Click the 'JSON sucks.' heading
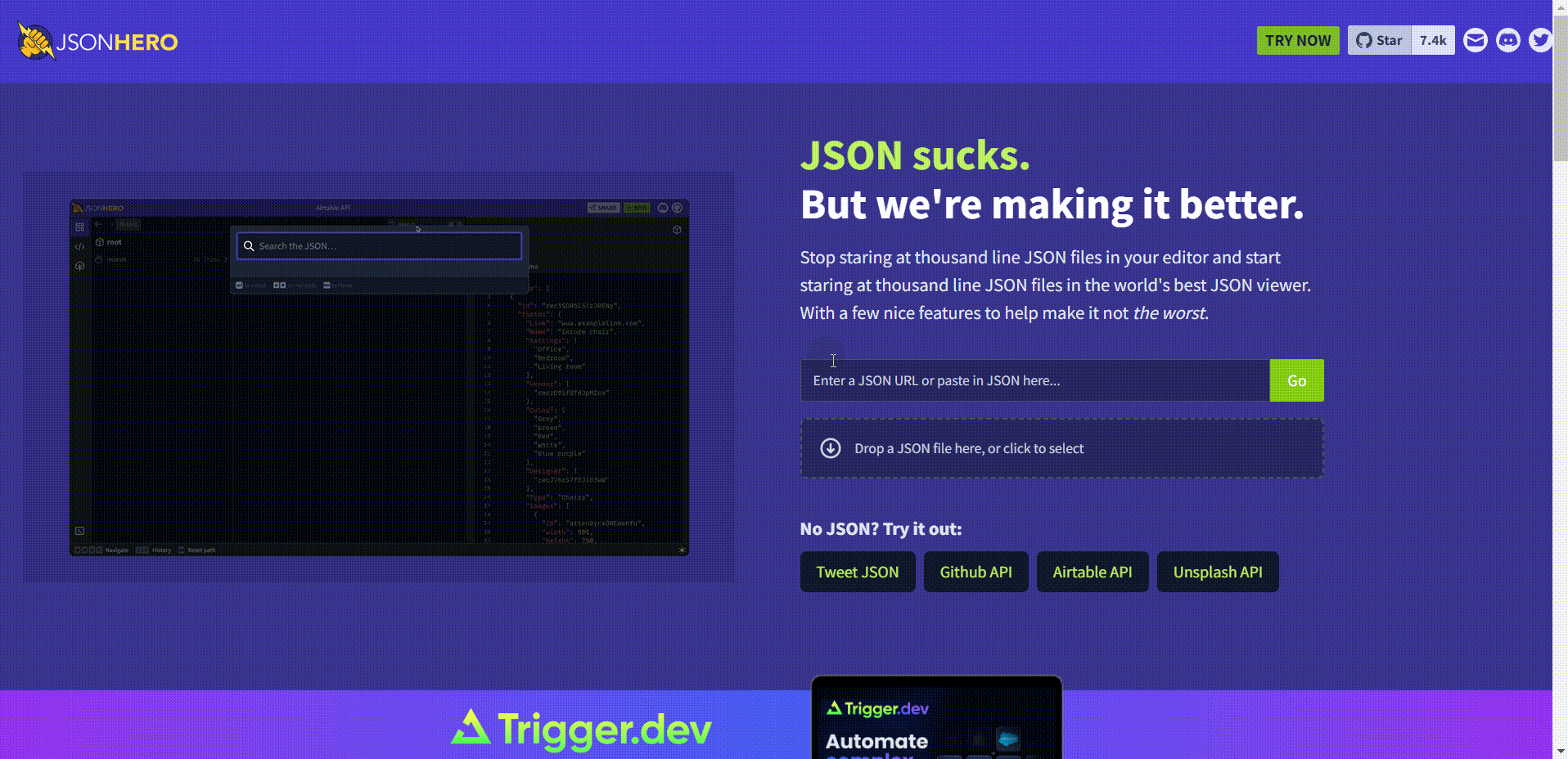Image resolution: width=1568 pixels, height=759 pixels. click(915, 155)
